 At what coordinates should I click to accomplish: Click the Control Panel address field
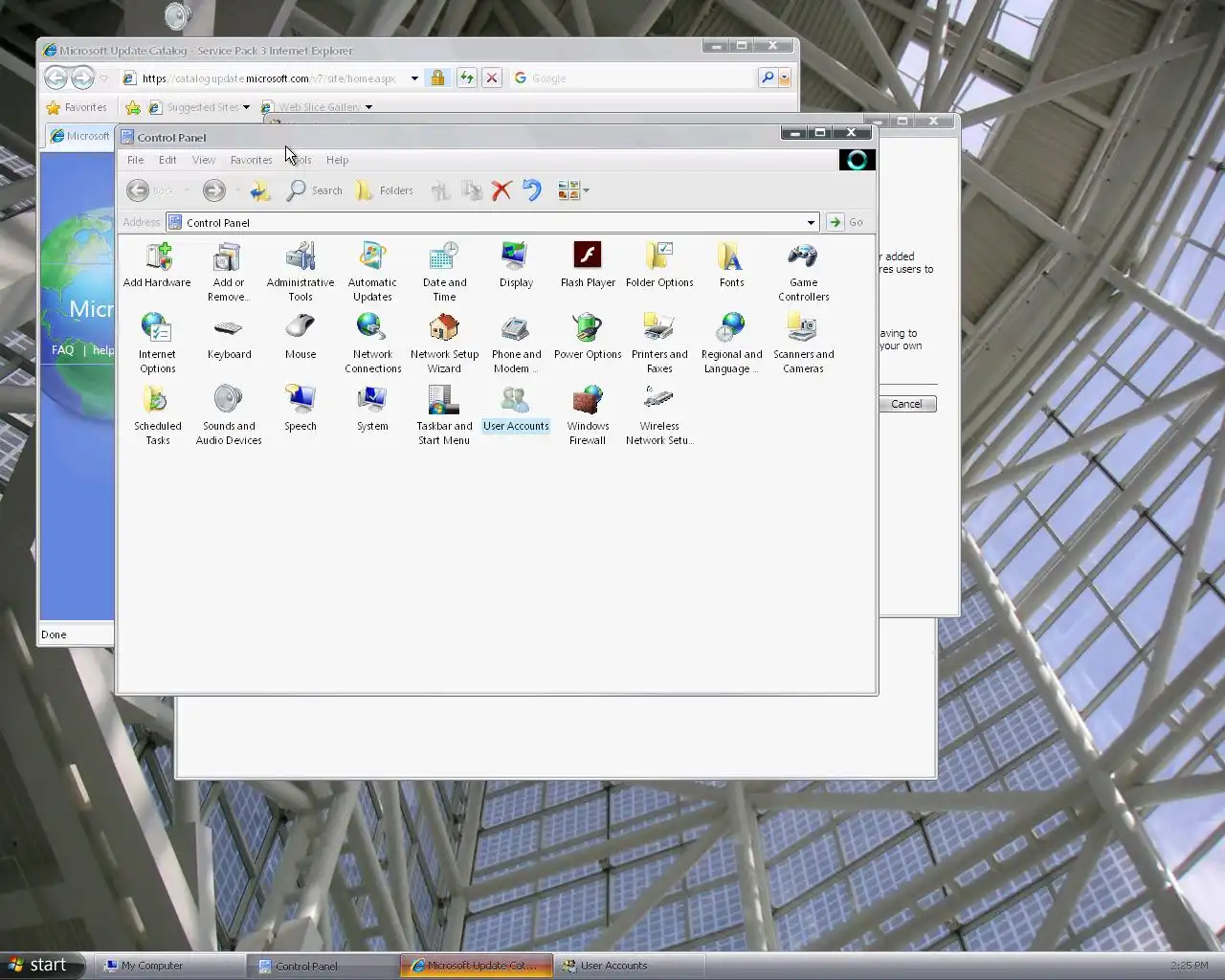(492, 222)
